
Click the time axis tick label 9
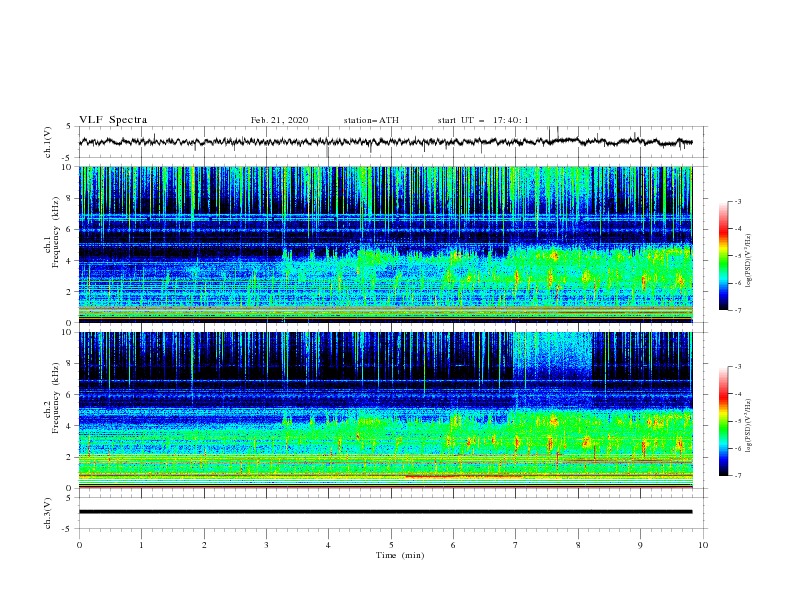tap(640, 545)
